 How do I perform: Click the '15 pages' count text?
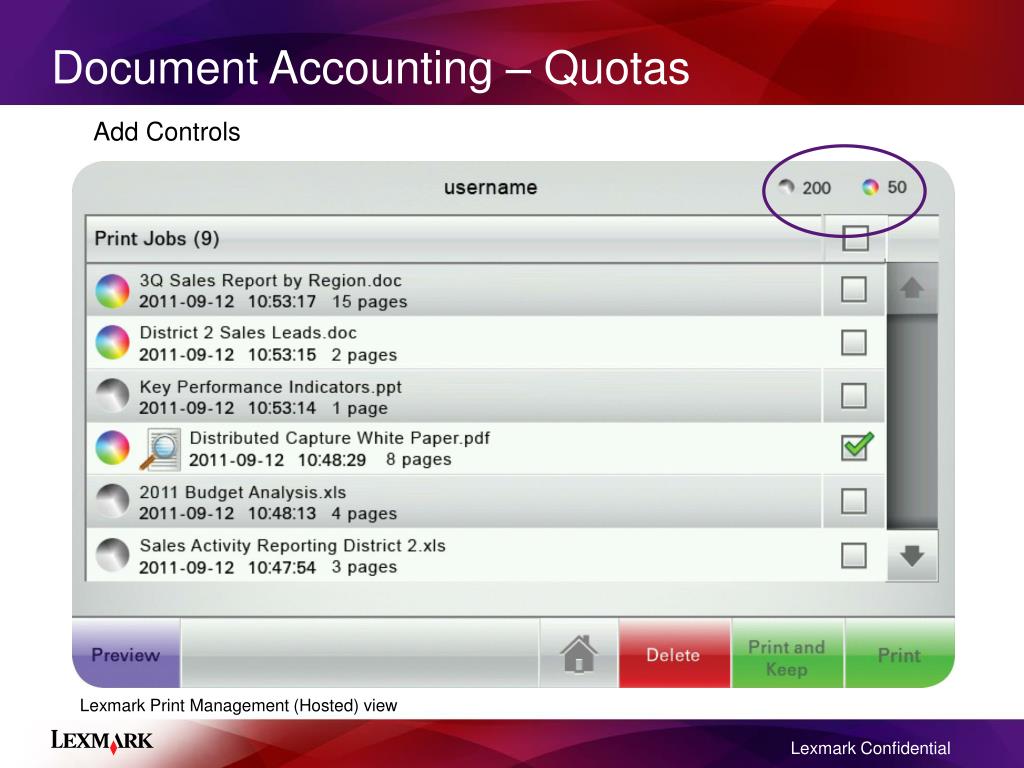[x=370, y=302]
